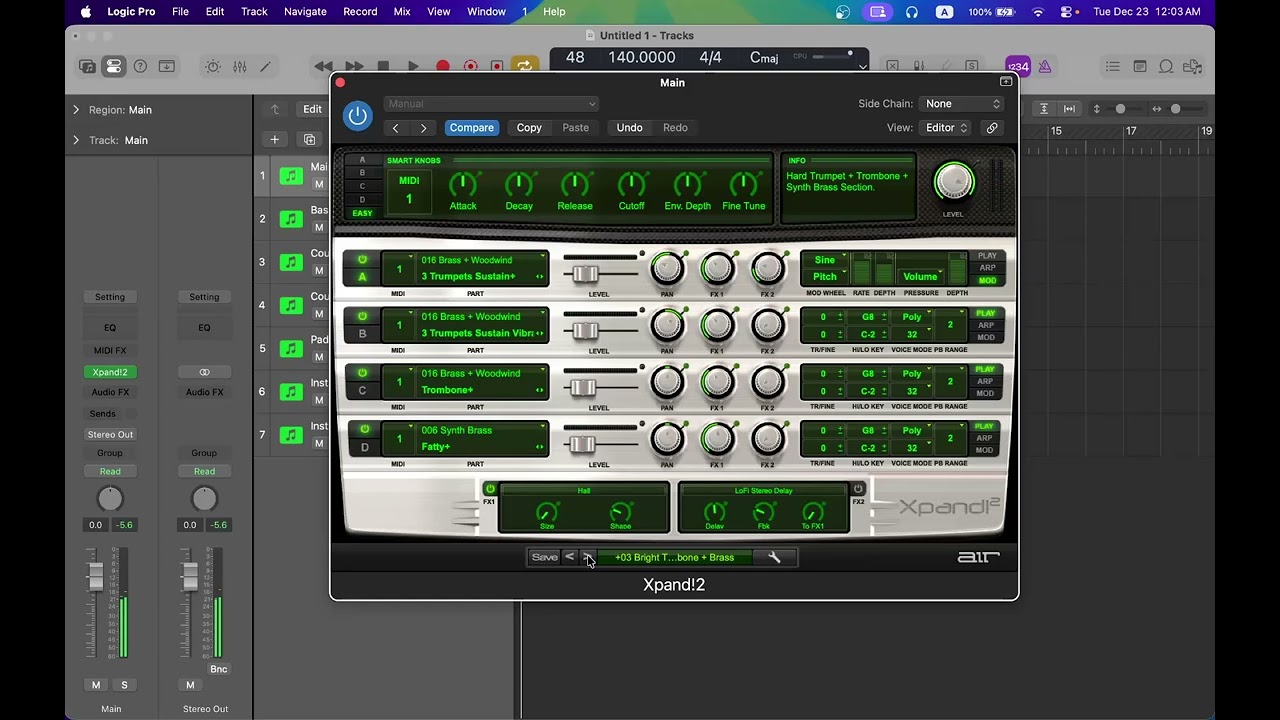
Task: Click the stereo link icon in Stereo Out strip
Action: point(204,371)
